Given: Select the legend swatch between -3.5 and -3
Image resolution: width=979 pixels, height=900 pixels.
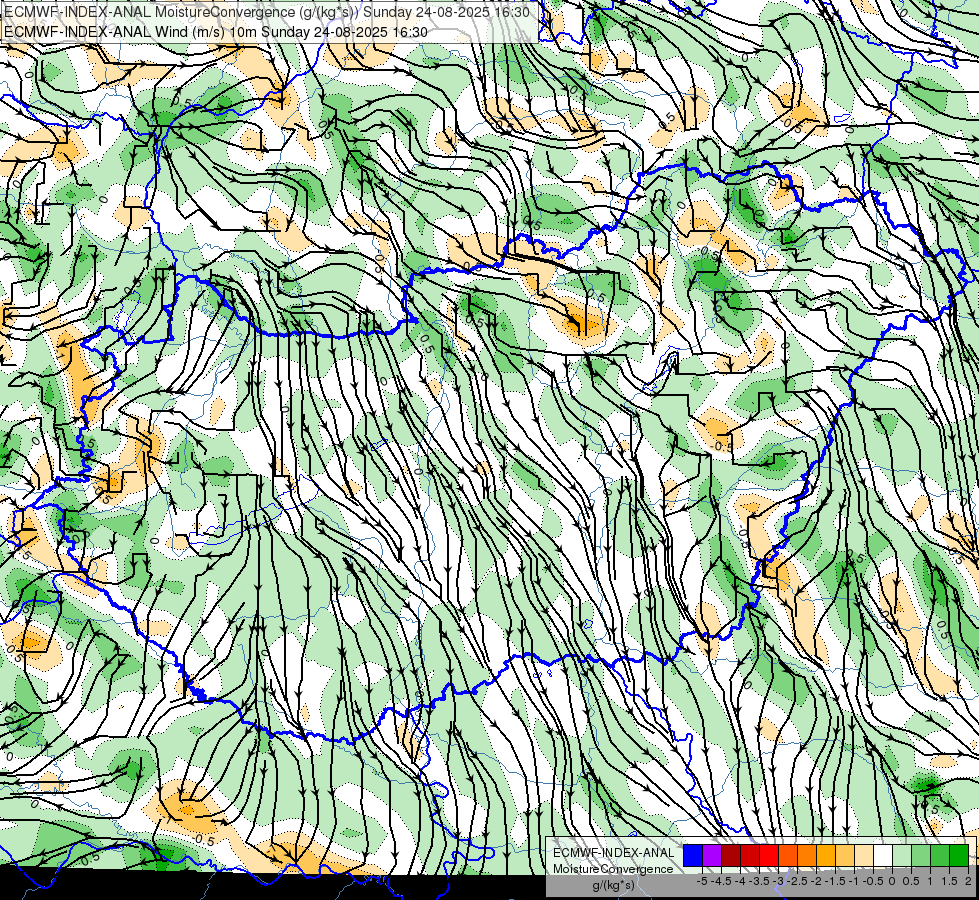Looking at the screenshot, I should (x=769, y=856).
